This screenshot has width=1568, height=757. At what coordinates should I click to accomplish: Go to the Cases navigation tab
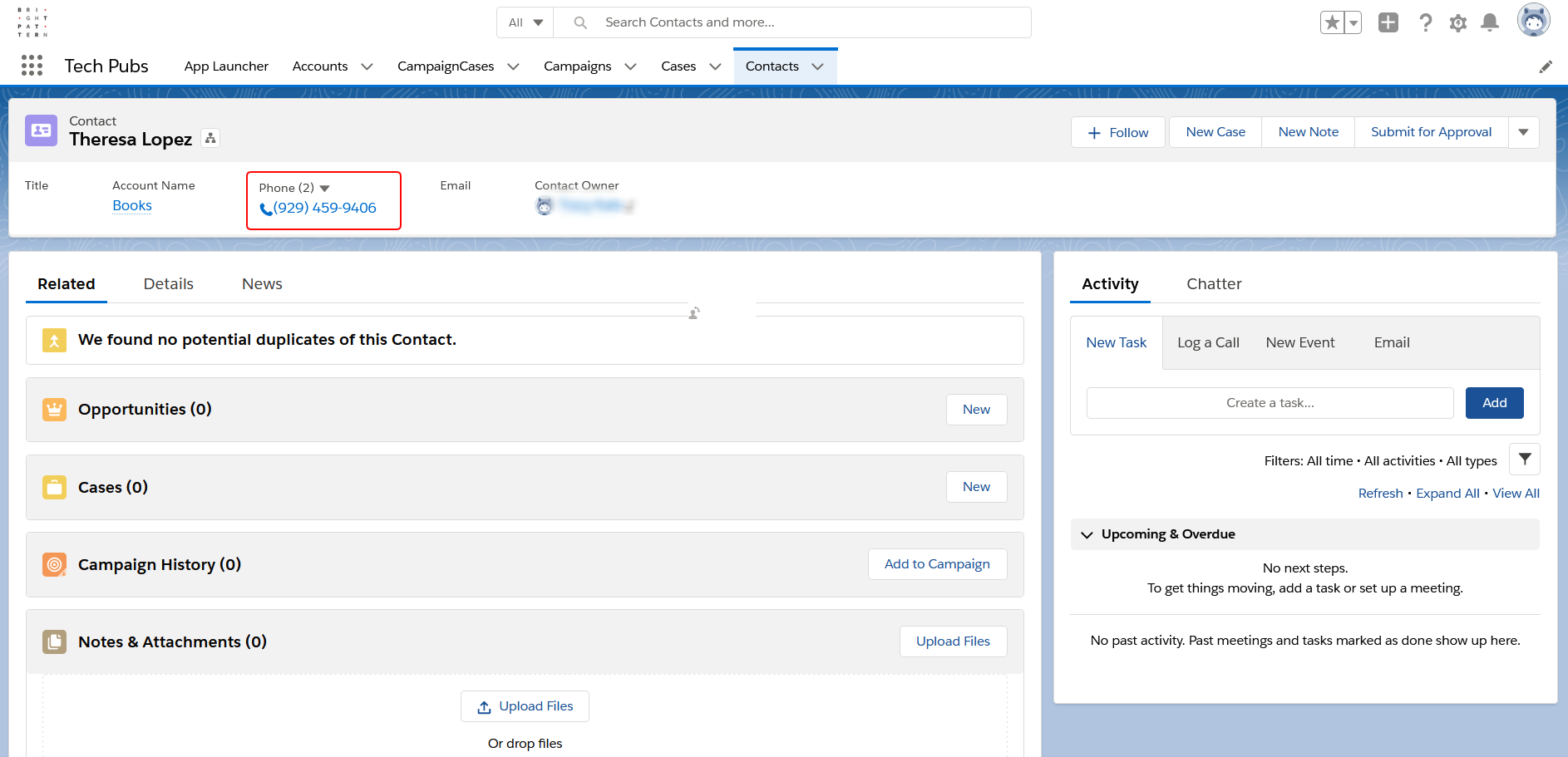(678, 66)
